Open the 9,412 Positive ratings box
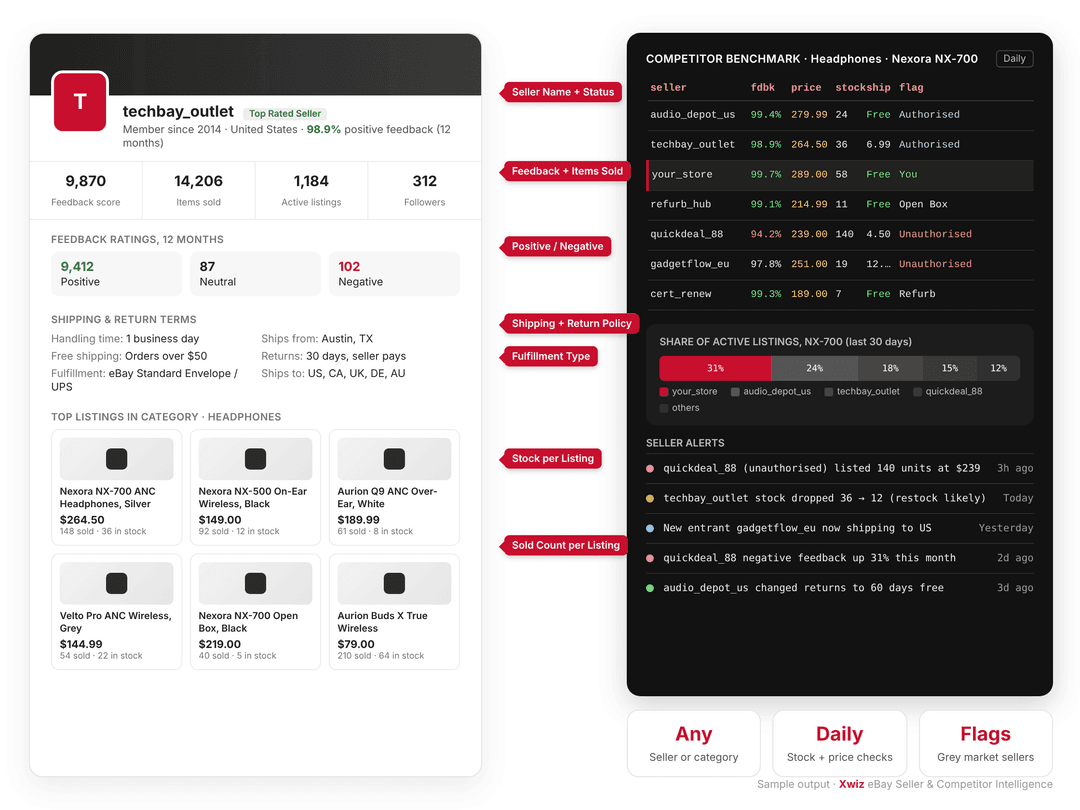1080x810 pixels. coord(116,273)
